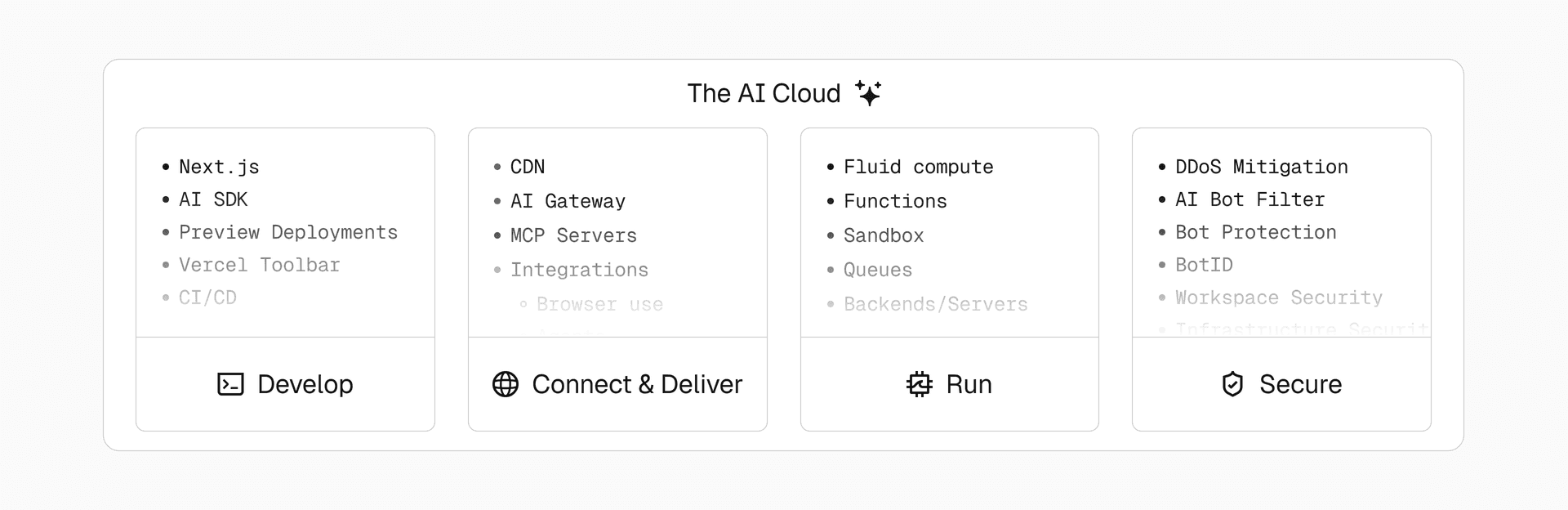This screenshot has width=1568, height=510.
Task: Open Fluid compute in the Run card
Action: (x=918, y=167)
